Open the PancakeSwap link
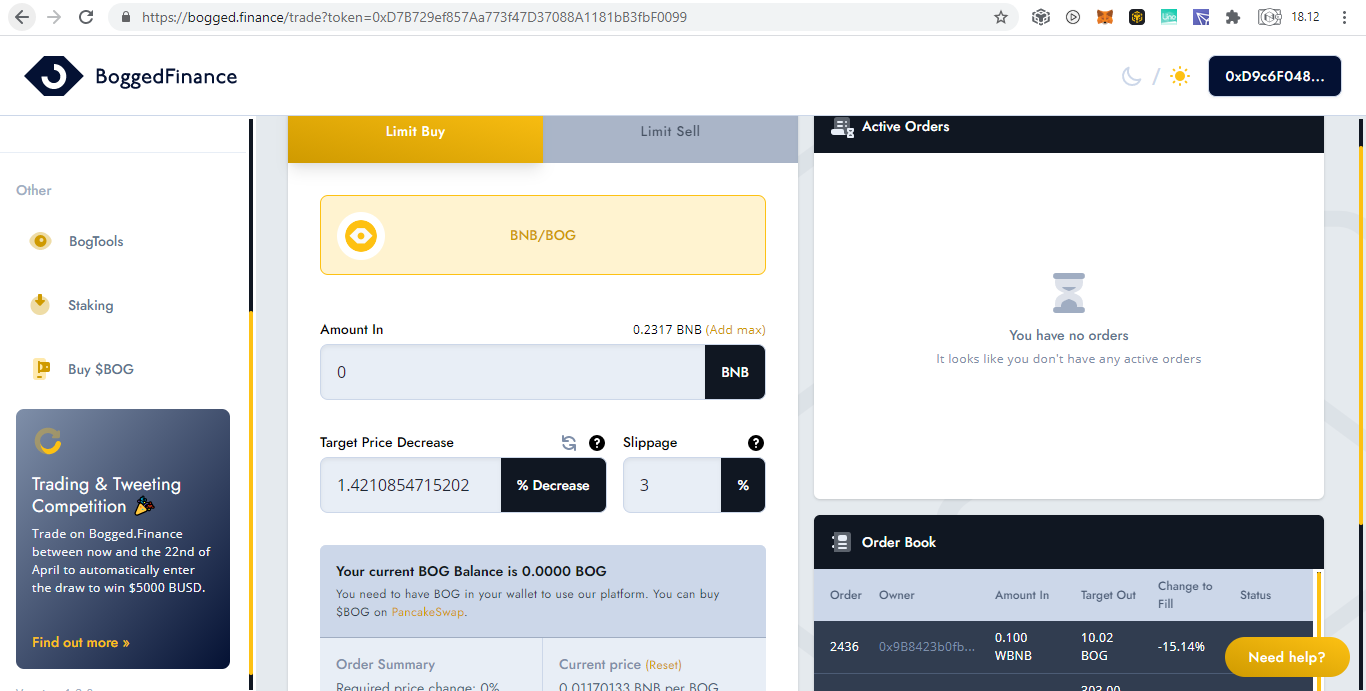Viewport: 1366px width, 691px height. [427, 612]
